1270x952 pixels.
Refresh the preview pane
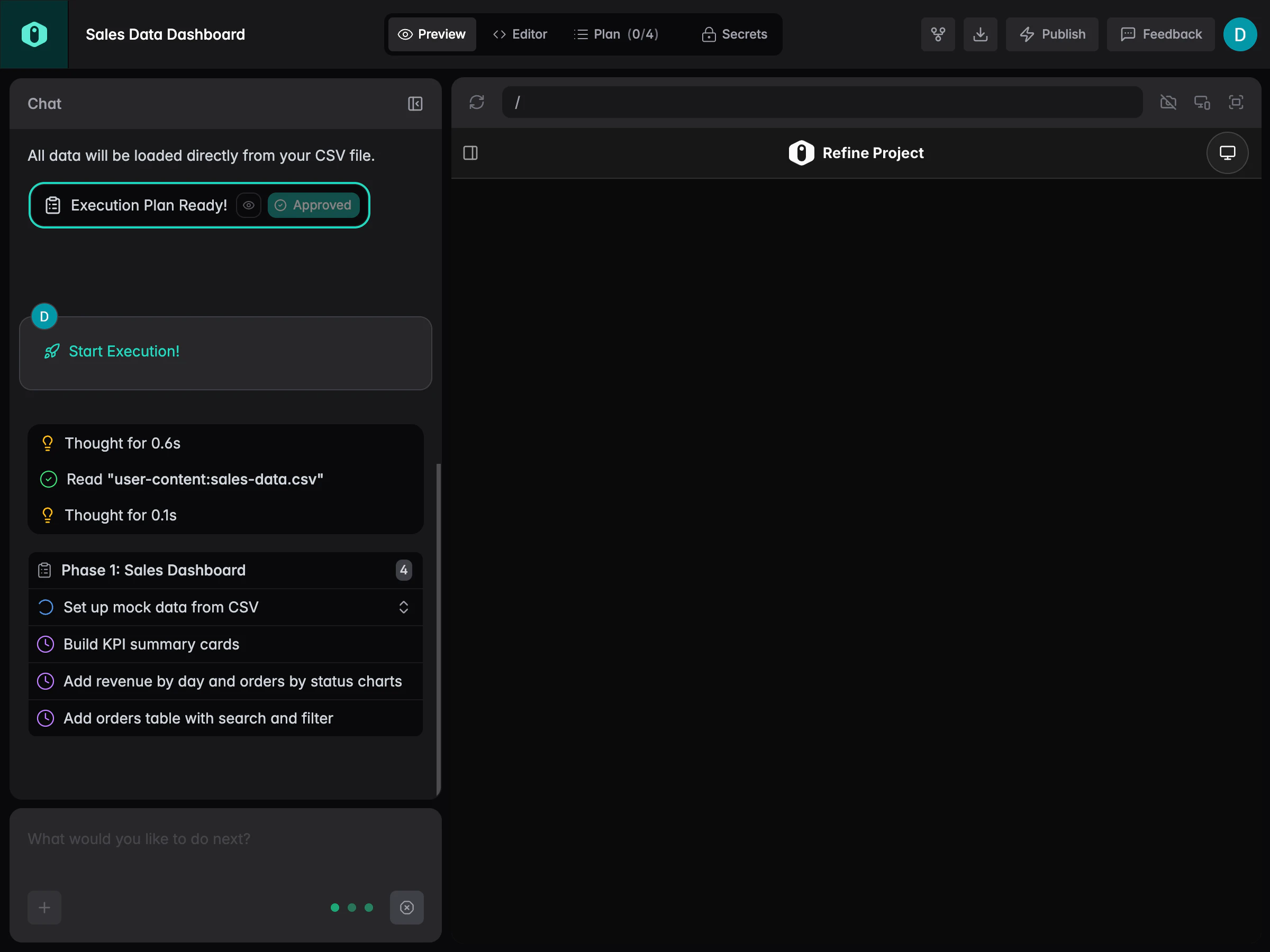click(x=477, y=102)
